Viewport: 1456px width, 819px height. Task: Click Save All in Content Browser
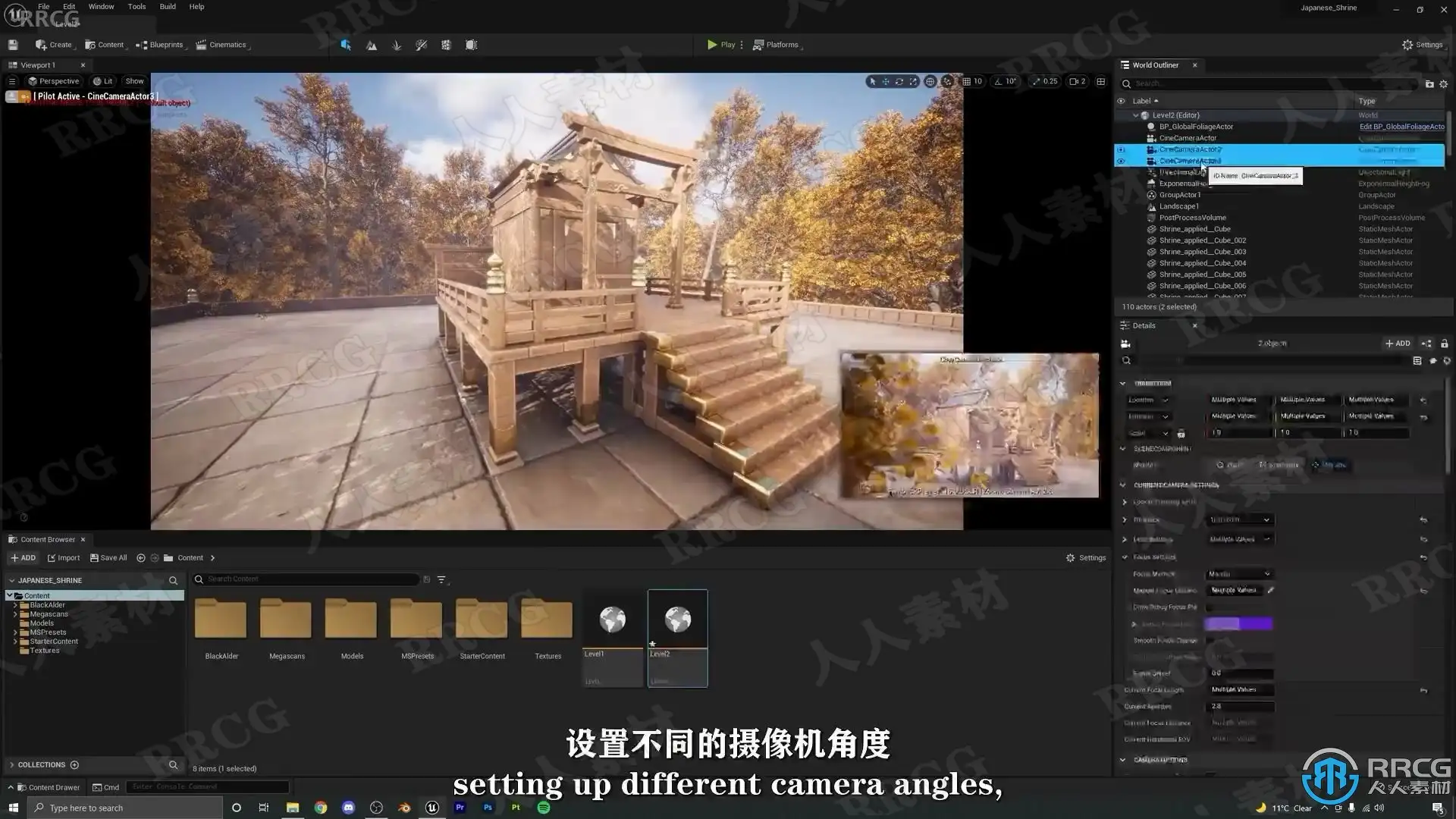(108, 557)
